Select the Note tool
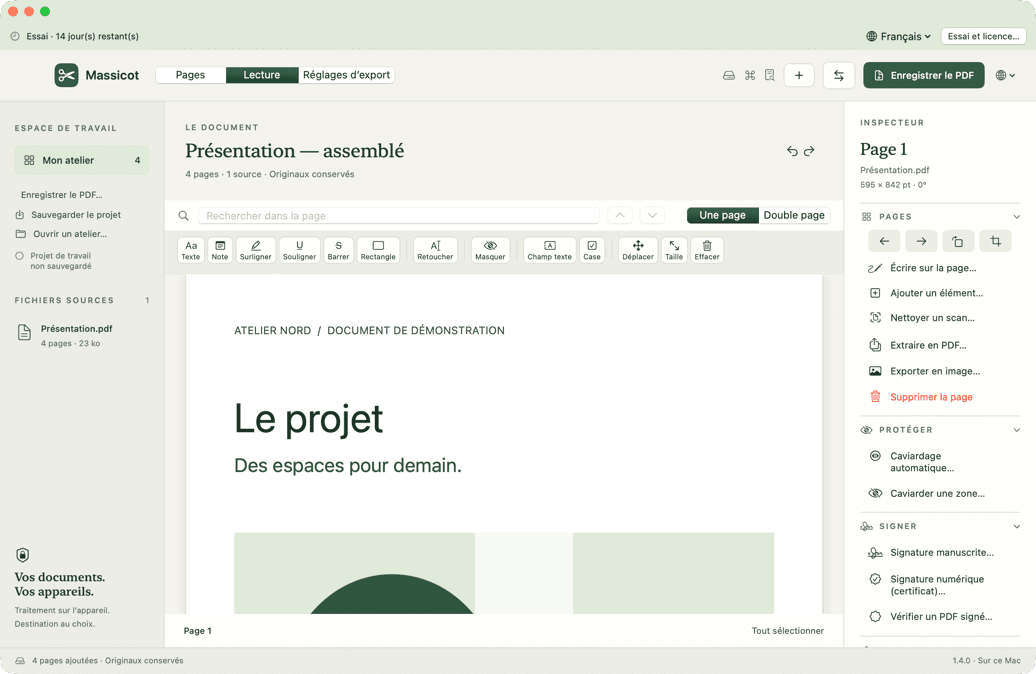 [220, 250]
